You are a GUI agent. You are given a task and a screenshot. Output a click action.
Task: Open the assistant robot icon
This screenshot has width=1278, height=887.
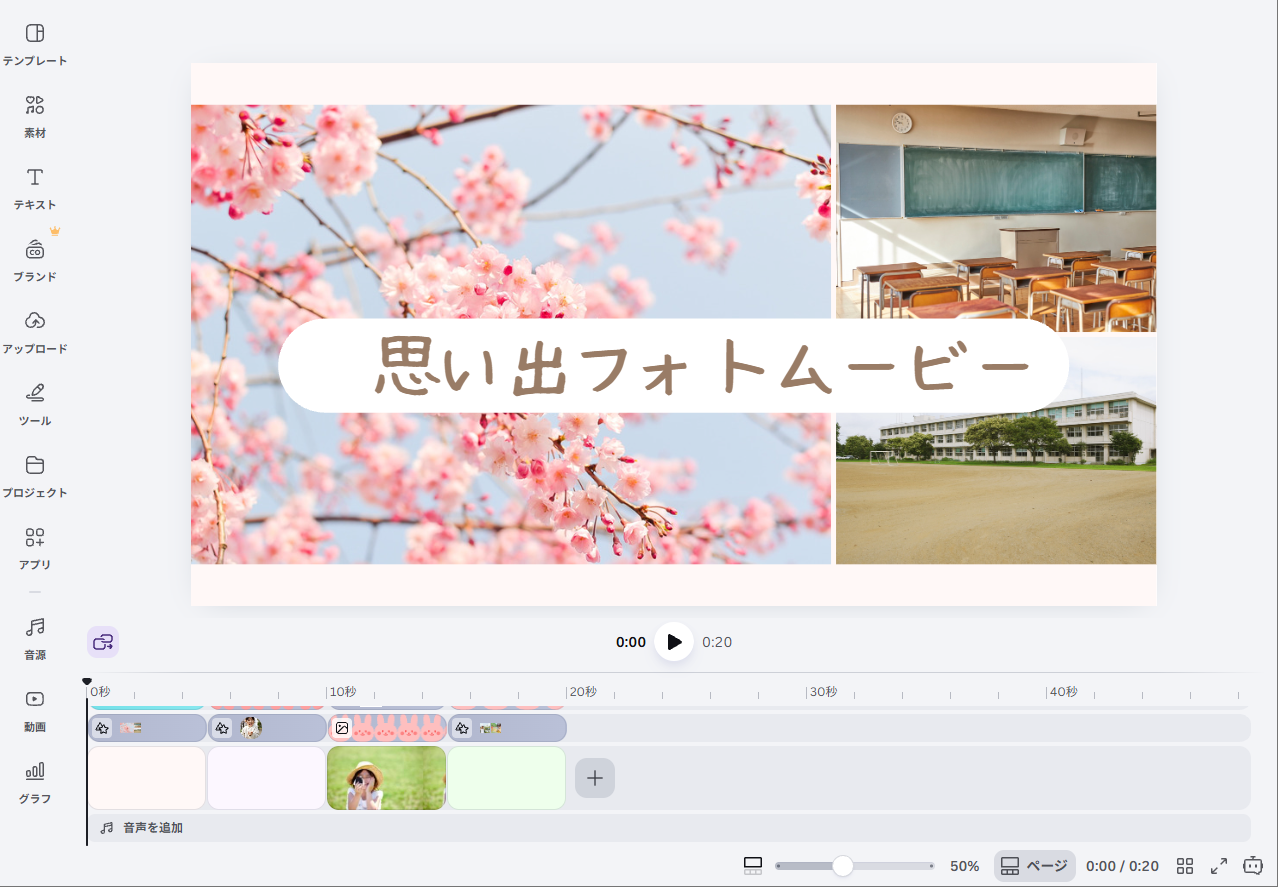[1253, 866]
